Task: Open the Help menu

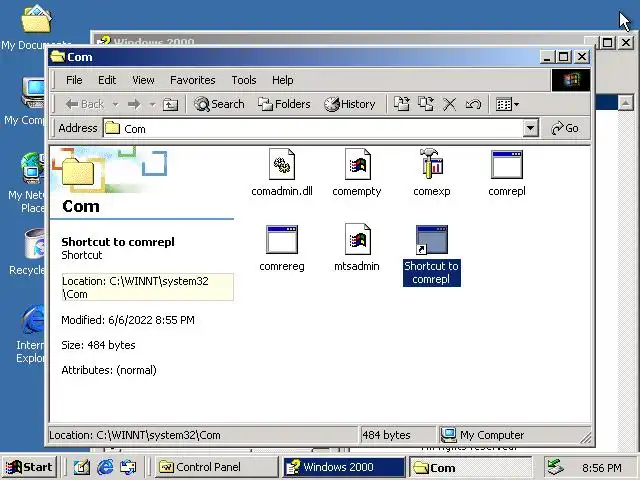Action: pyautogui.click(x=282, y=80)
